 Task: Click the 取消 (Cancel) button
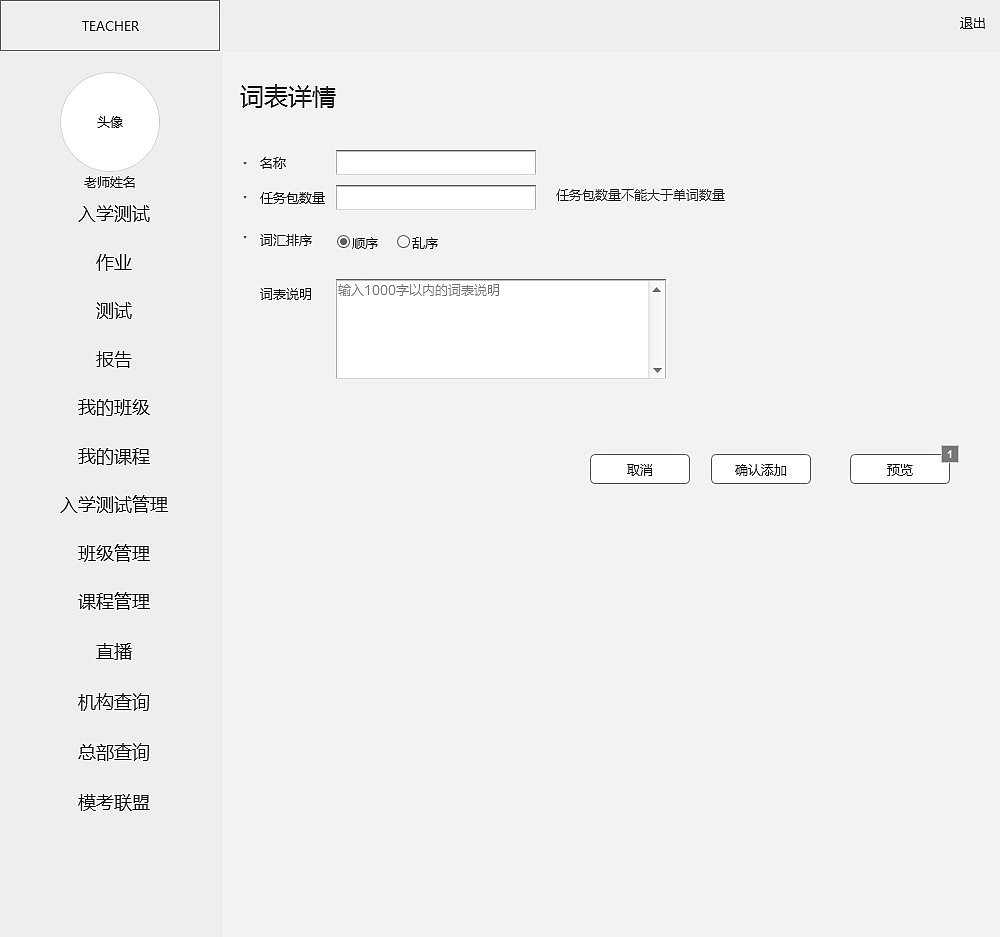[x=639, y=469]
